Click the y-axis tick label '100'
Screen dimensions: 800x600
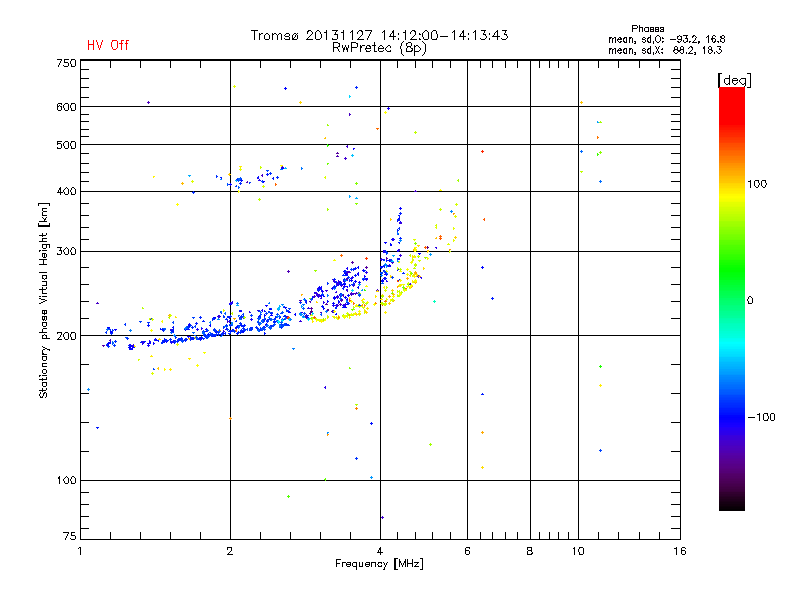coord(66,480)
